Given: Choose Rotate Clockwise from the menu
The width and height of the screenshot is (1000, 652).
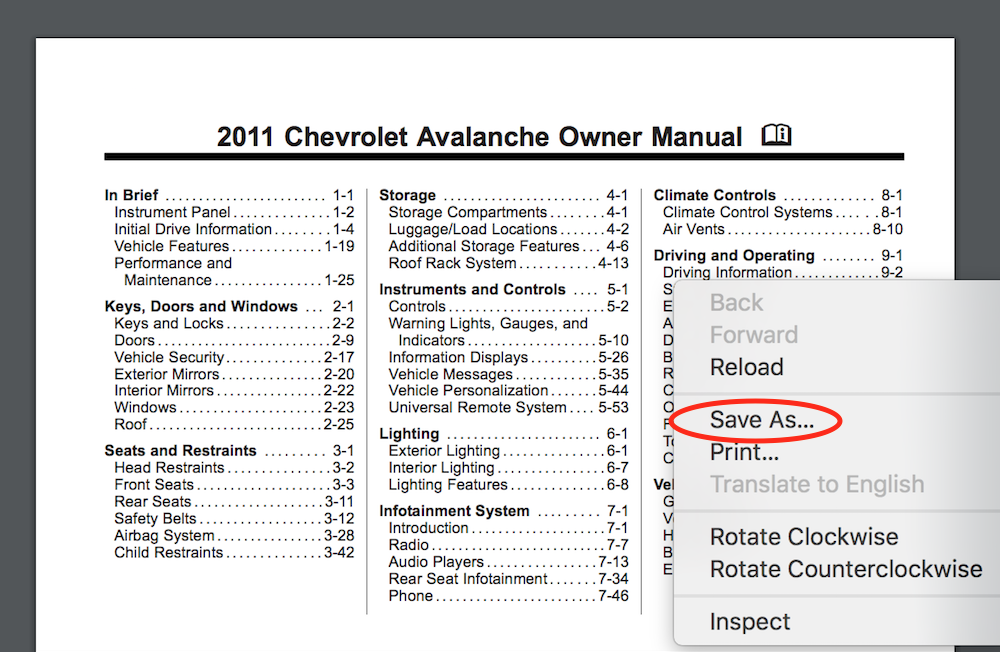Looking at the screenshot, I should pyautogui.click(x=804, y=537).
